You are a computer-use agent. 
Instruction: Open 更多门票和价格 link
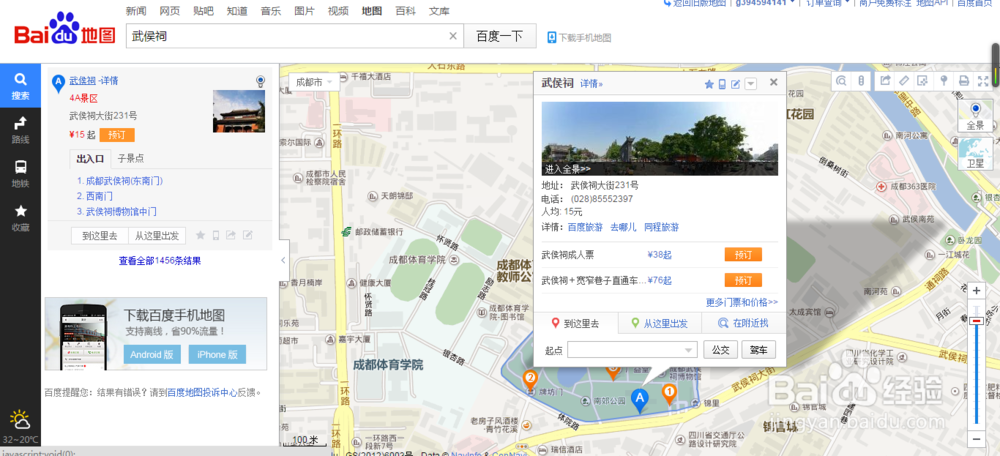coord(742,302)
